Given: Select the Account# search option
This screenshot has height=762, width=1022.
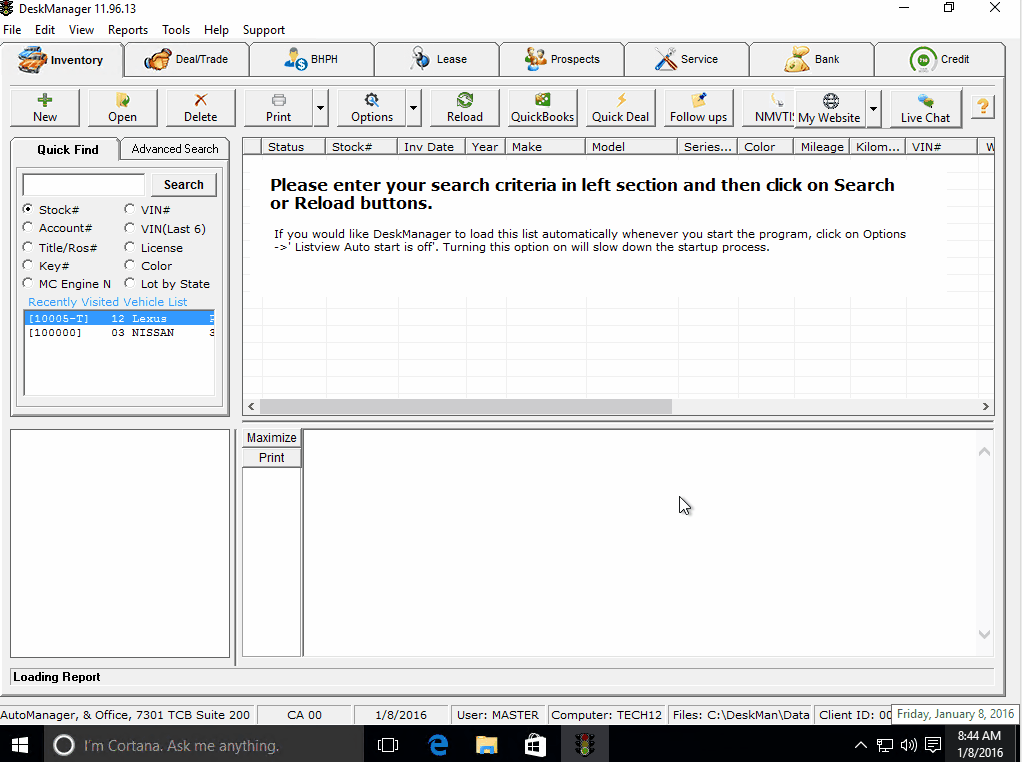Looking at the screenshot, I should [x=27, y=227].
